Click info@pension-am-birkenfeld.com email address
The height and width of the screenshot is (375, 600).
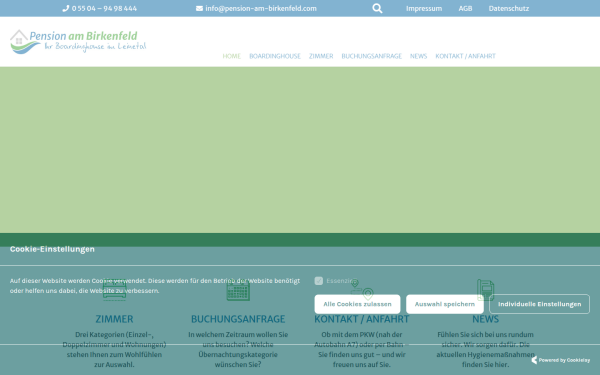(261, 8)
